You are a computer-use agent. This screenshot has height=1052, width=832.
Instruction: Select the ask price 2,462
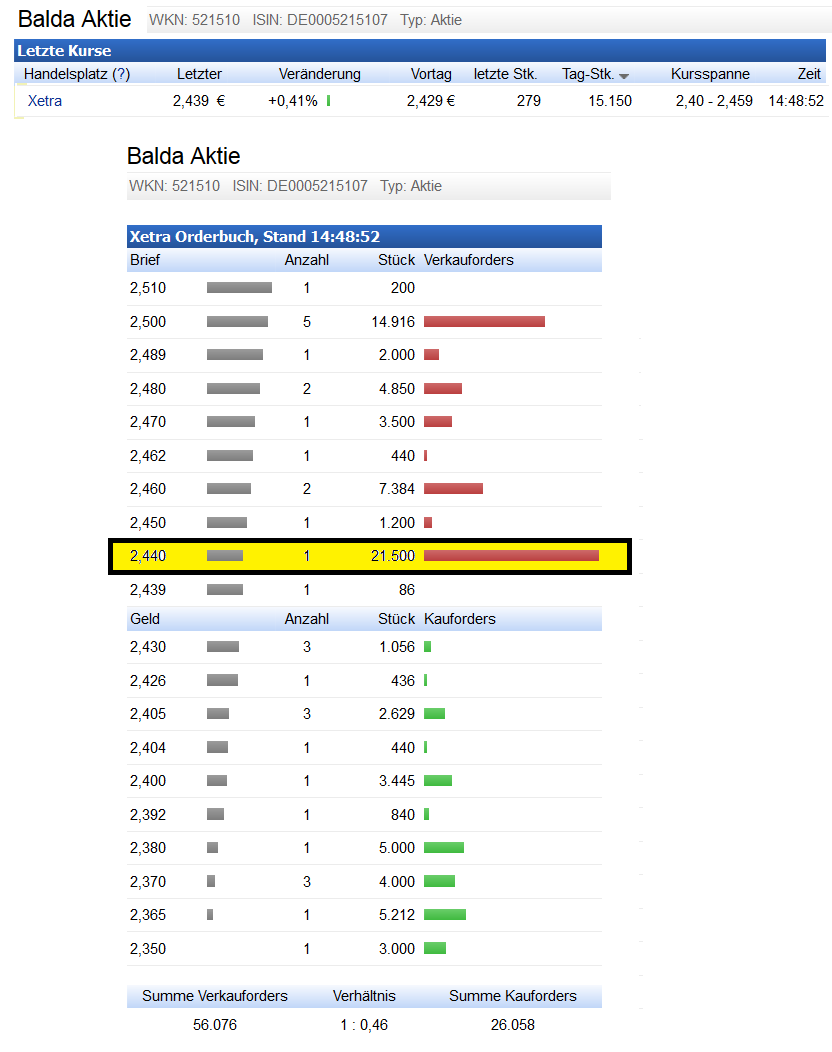148,456
